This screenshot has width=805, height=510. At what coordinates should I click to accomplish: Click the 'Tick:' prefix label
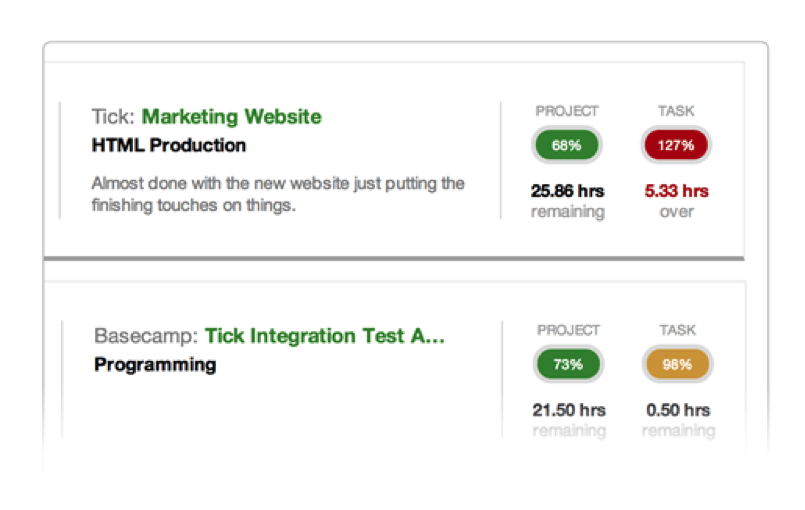(x=113, y=117)
